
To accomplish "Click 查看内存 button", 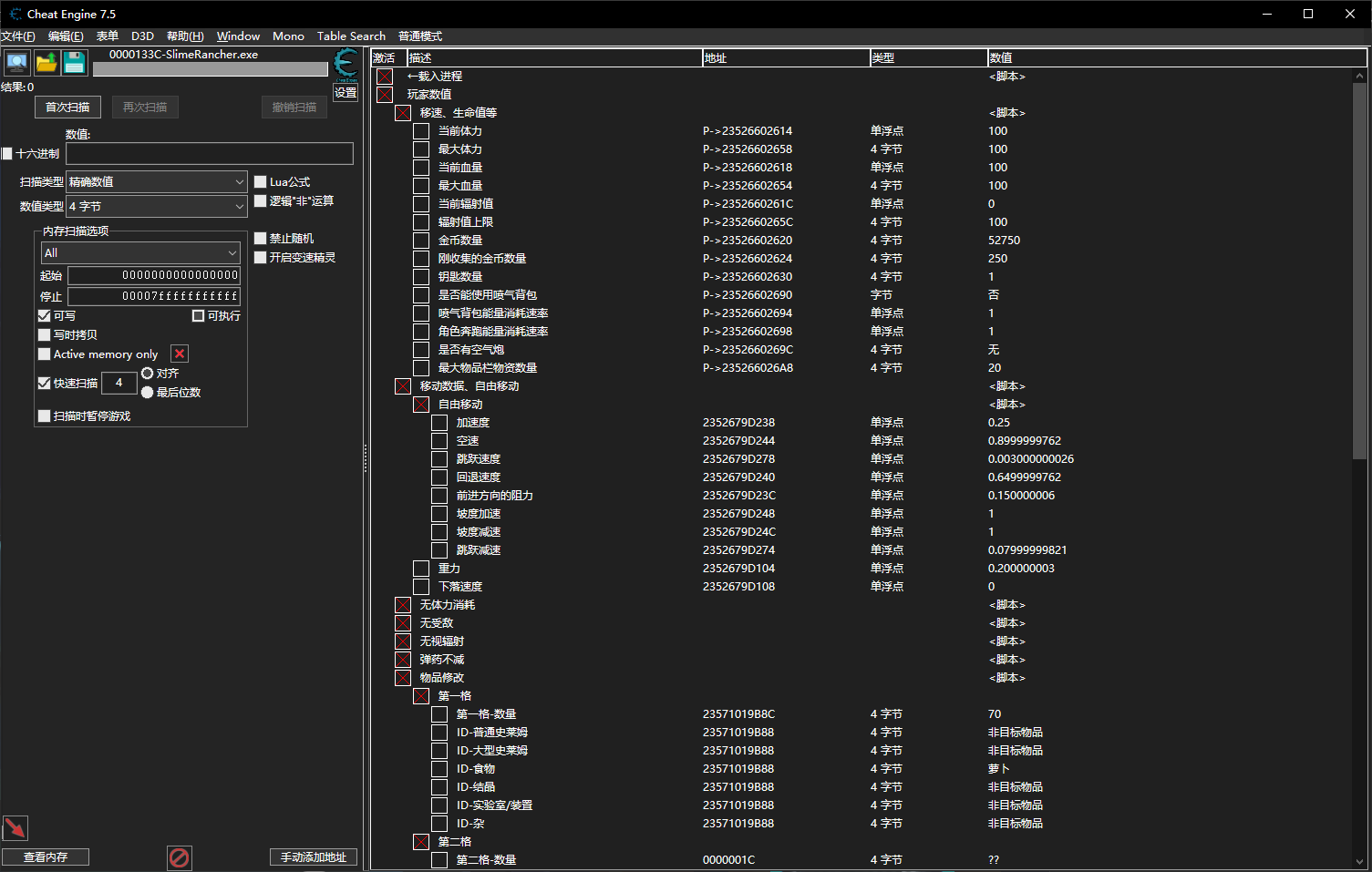I will (46, 857).
